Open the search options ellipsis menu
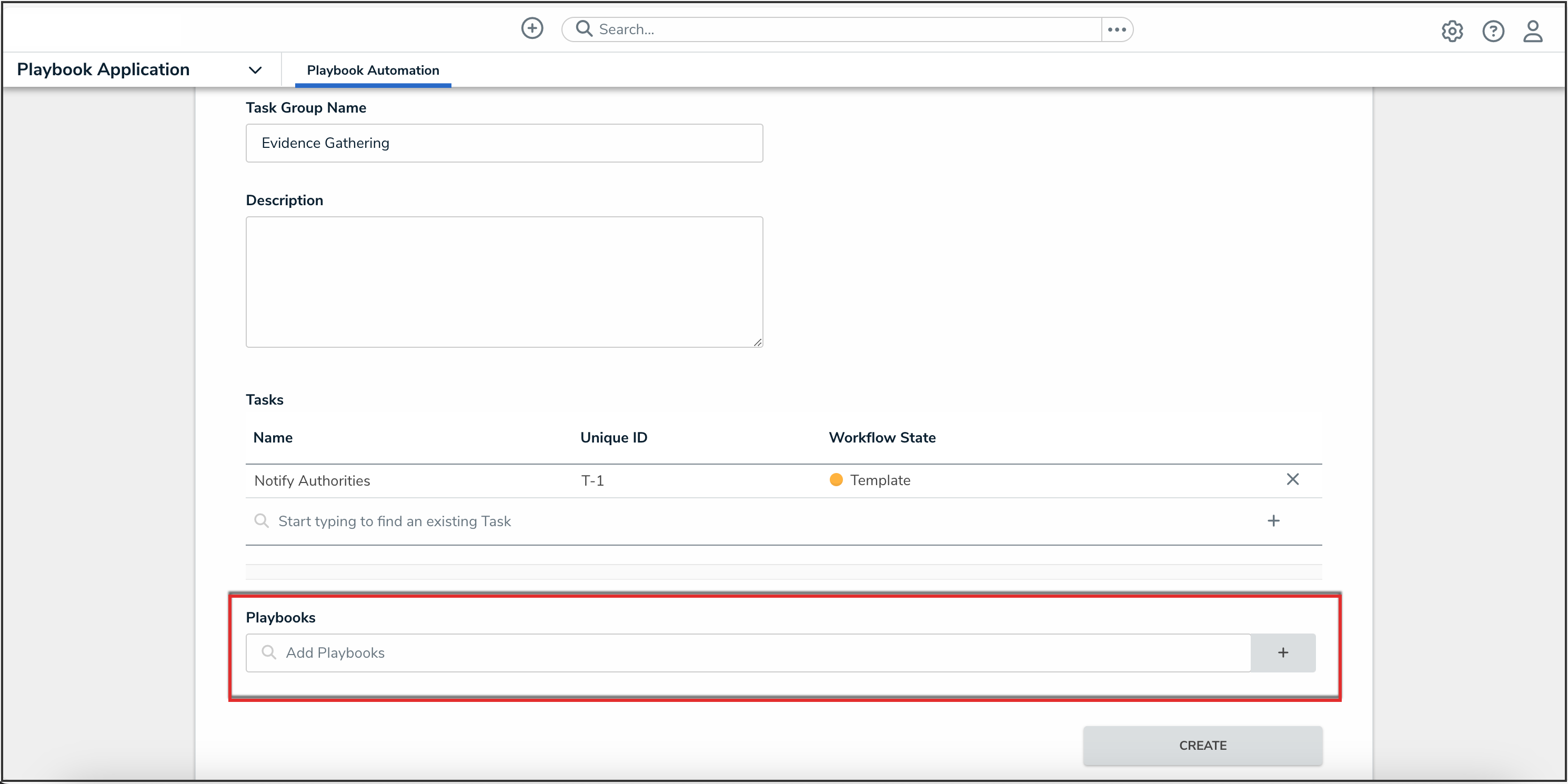Viewport: 1568px width, 784px height. 1117,29
